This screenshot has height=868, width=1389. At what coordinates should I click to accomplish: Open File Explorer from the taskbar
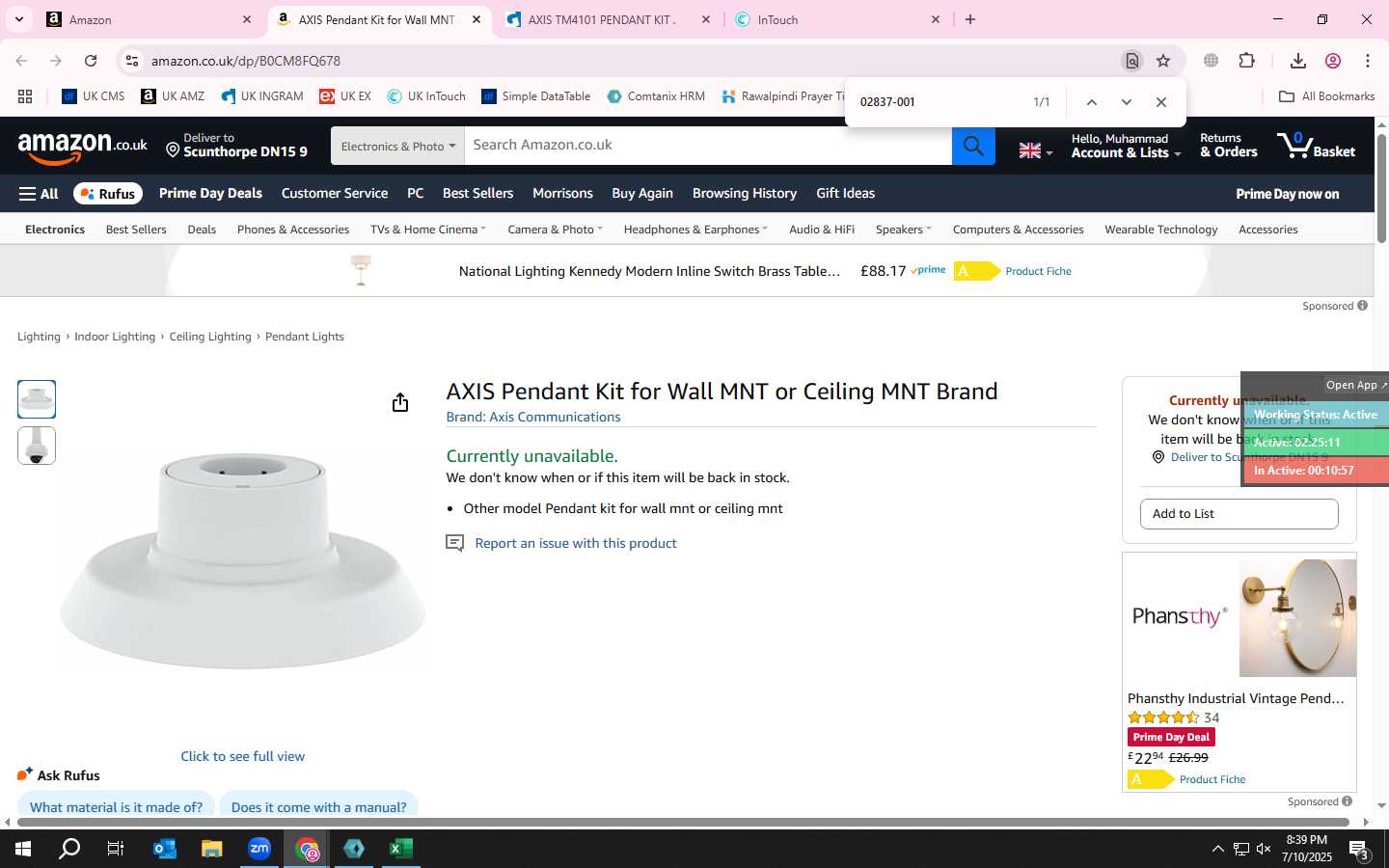212,849
